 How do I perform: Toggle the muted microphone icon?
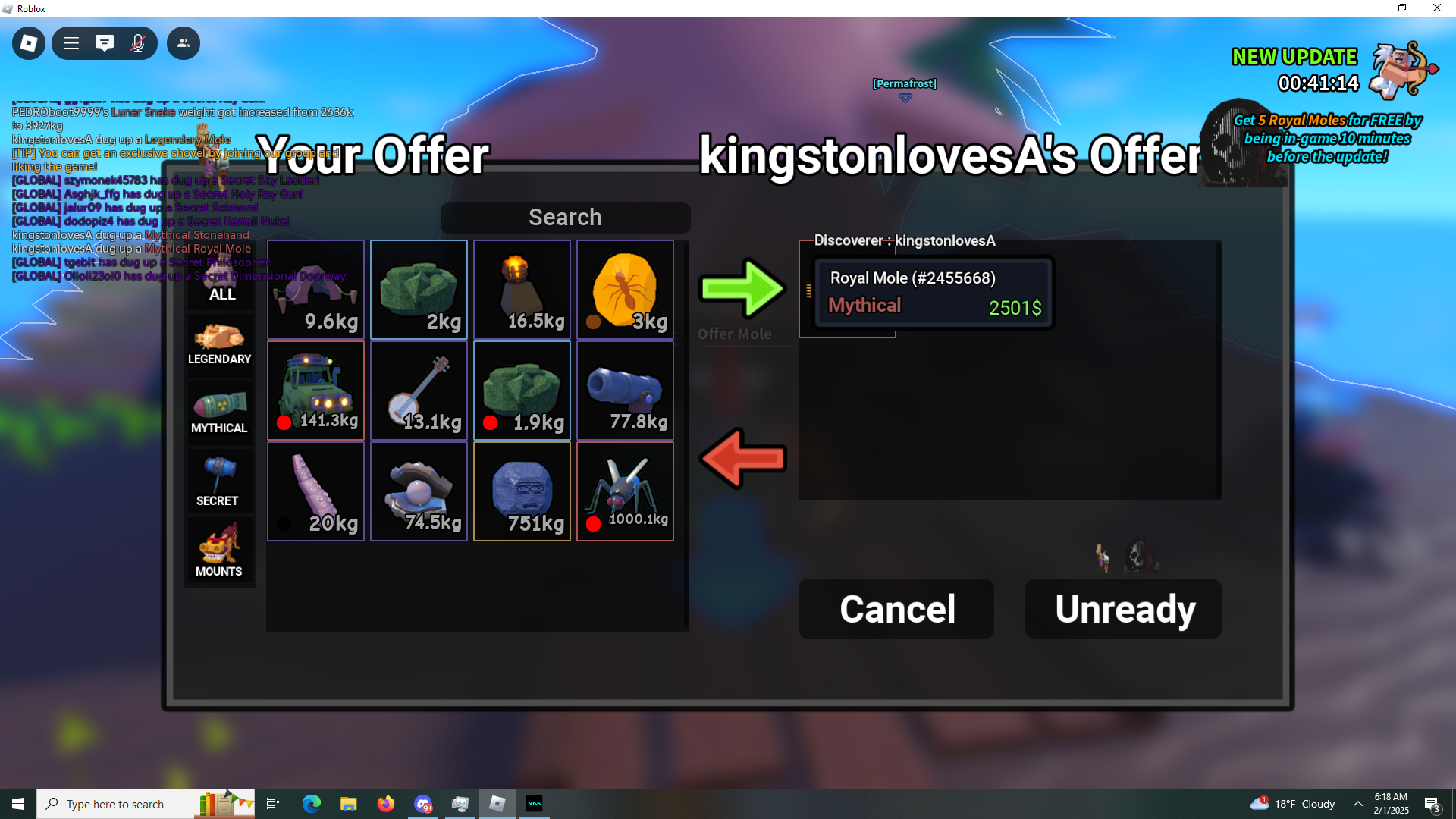138,43
